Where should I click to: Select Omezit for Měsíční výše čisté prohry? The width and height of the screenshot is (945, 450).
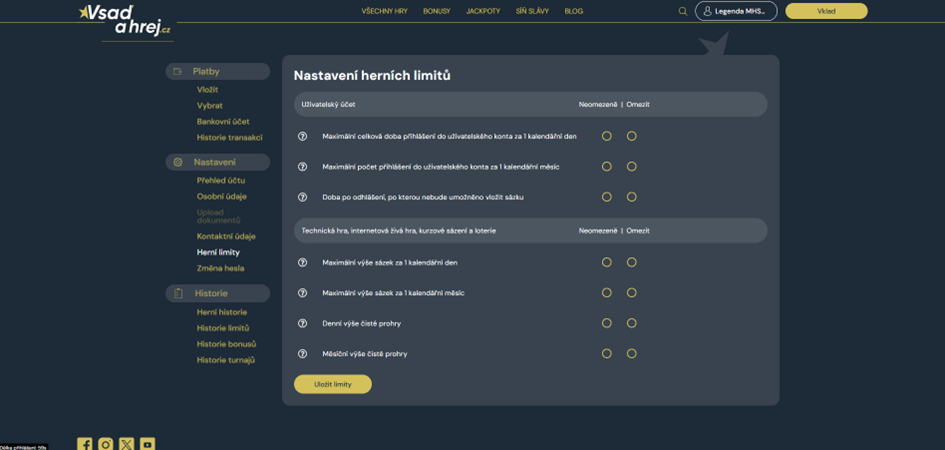(x=632, y=354)
